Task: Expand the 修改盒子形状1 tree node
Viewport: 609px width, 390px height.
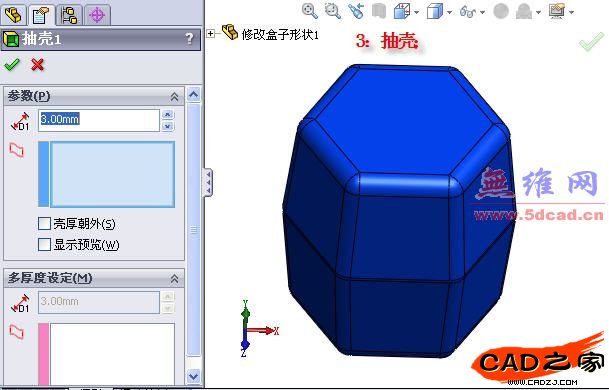Action: coord(211,33)
